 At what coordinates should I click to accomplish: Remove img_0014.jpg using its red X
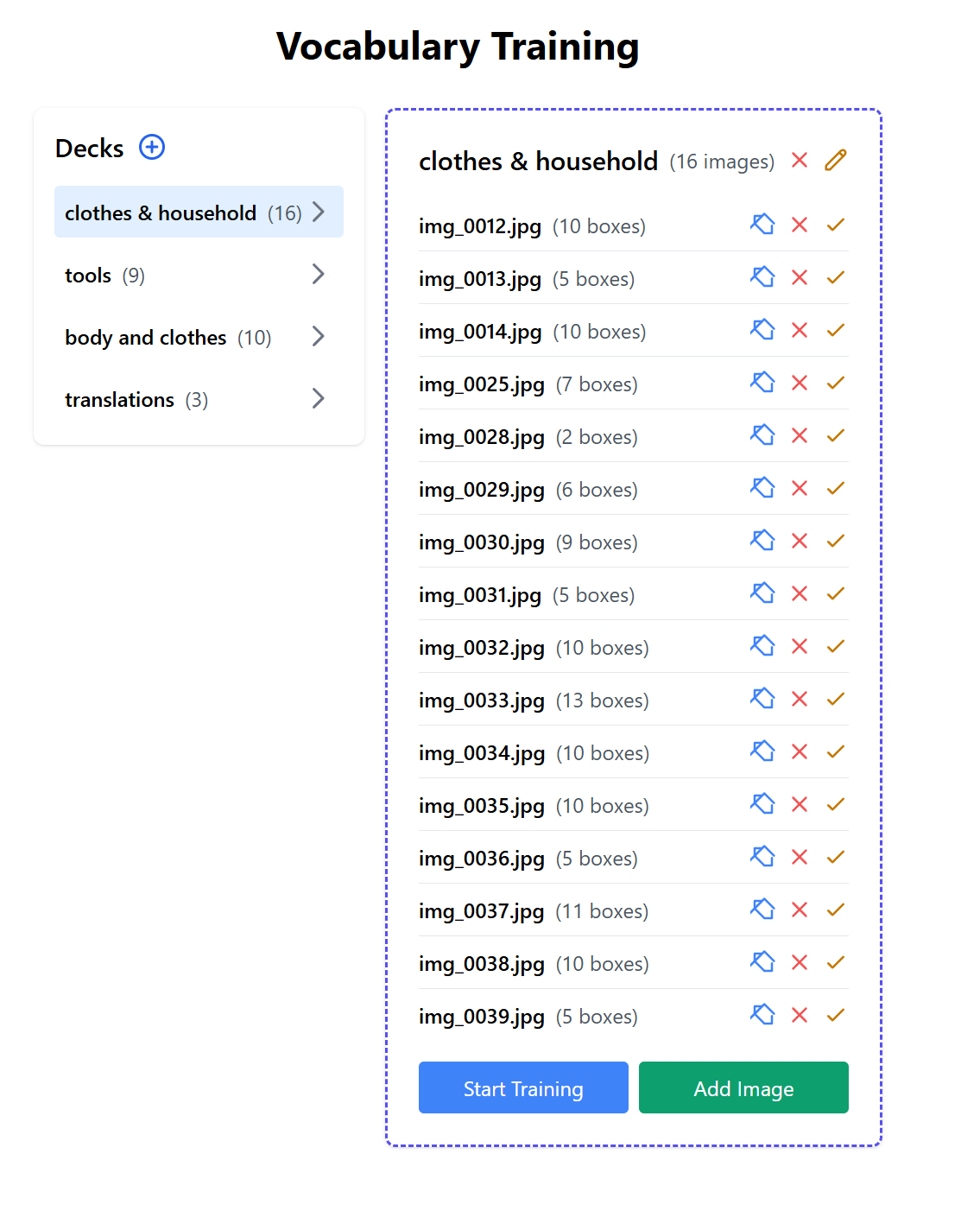(x=800, y=331)
